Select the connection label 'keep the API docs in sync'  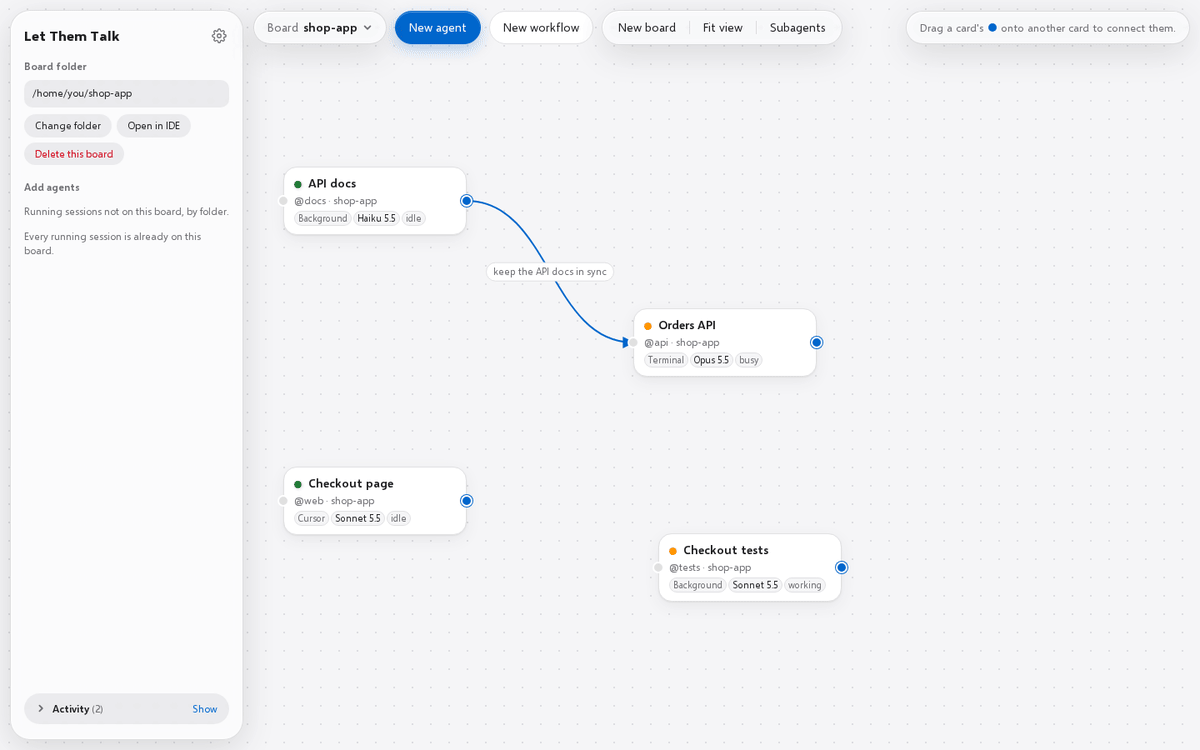pyautogui.click(x=550, y=272)
